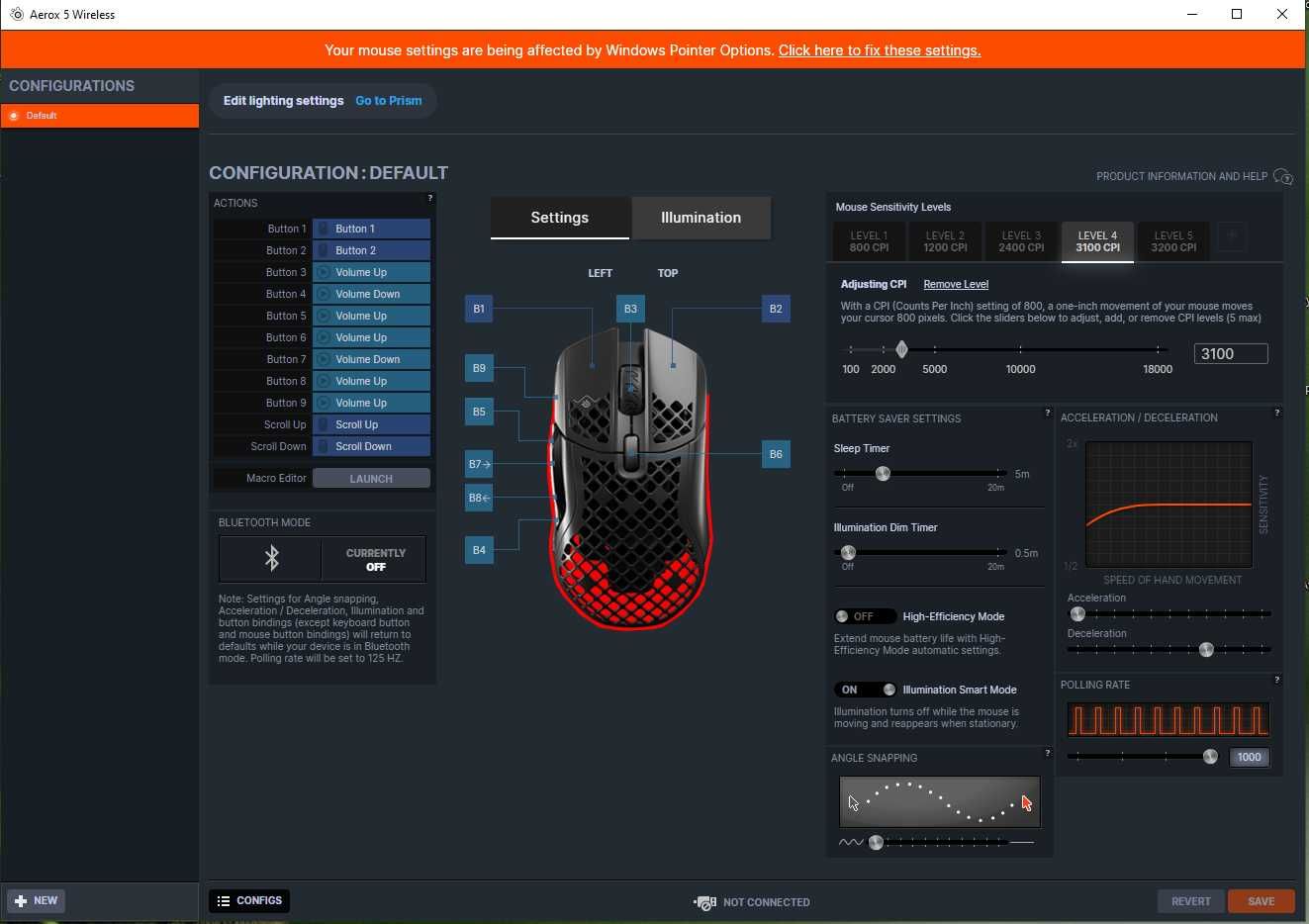Image resolution: width=1309 pixels, height=924 pixels.
Task: Click the Not Connected device status icon
Action: pyautogui.click(x=704, y=902)
